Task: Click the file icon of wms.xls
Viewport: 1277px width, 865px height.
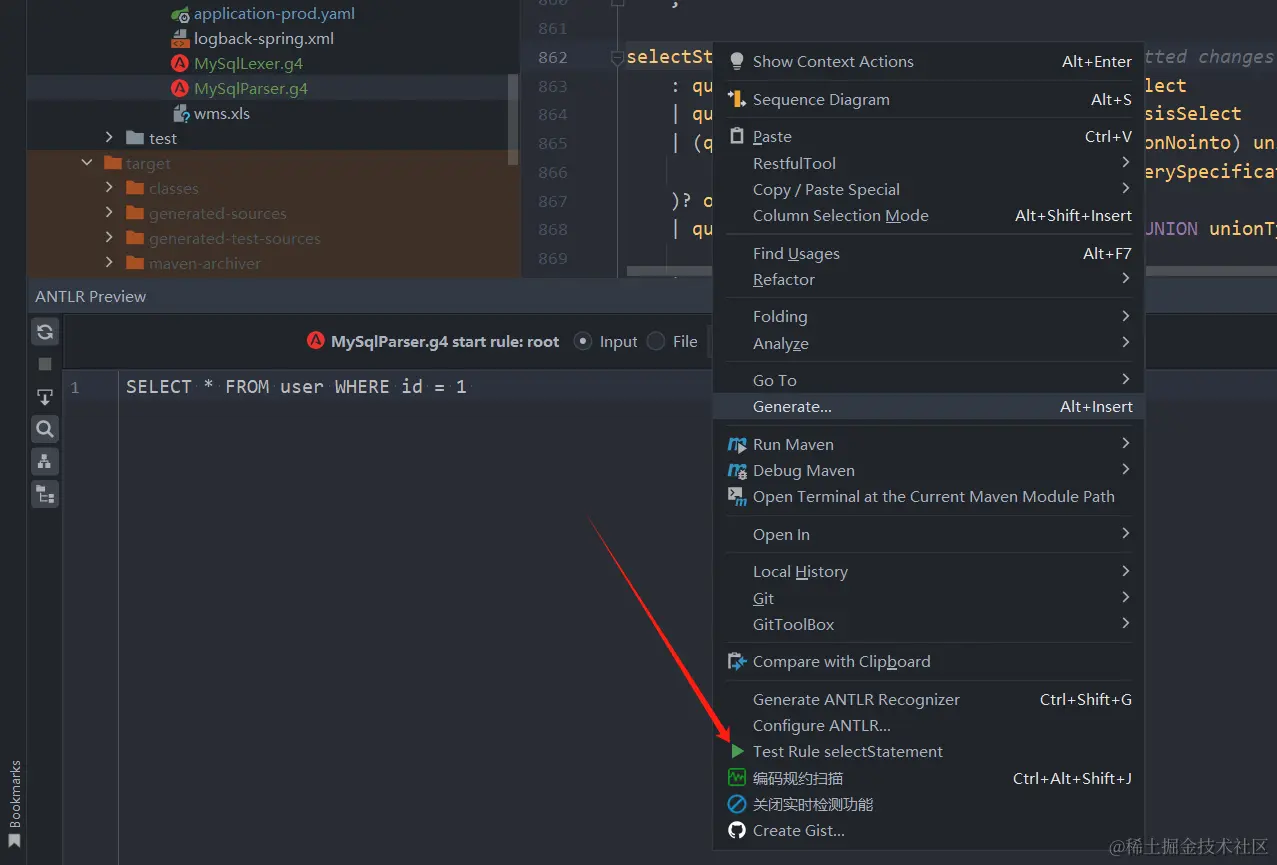Action: coord(180,113)
